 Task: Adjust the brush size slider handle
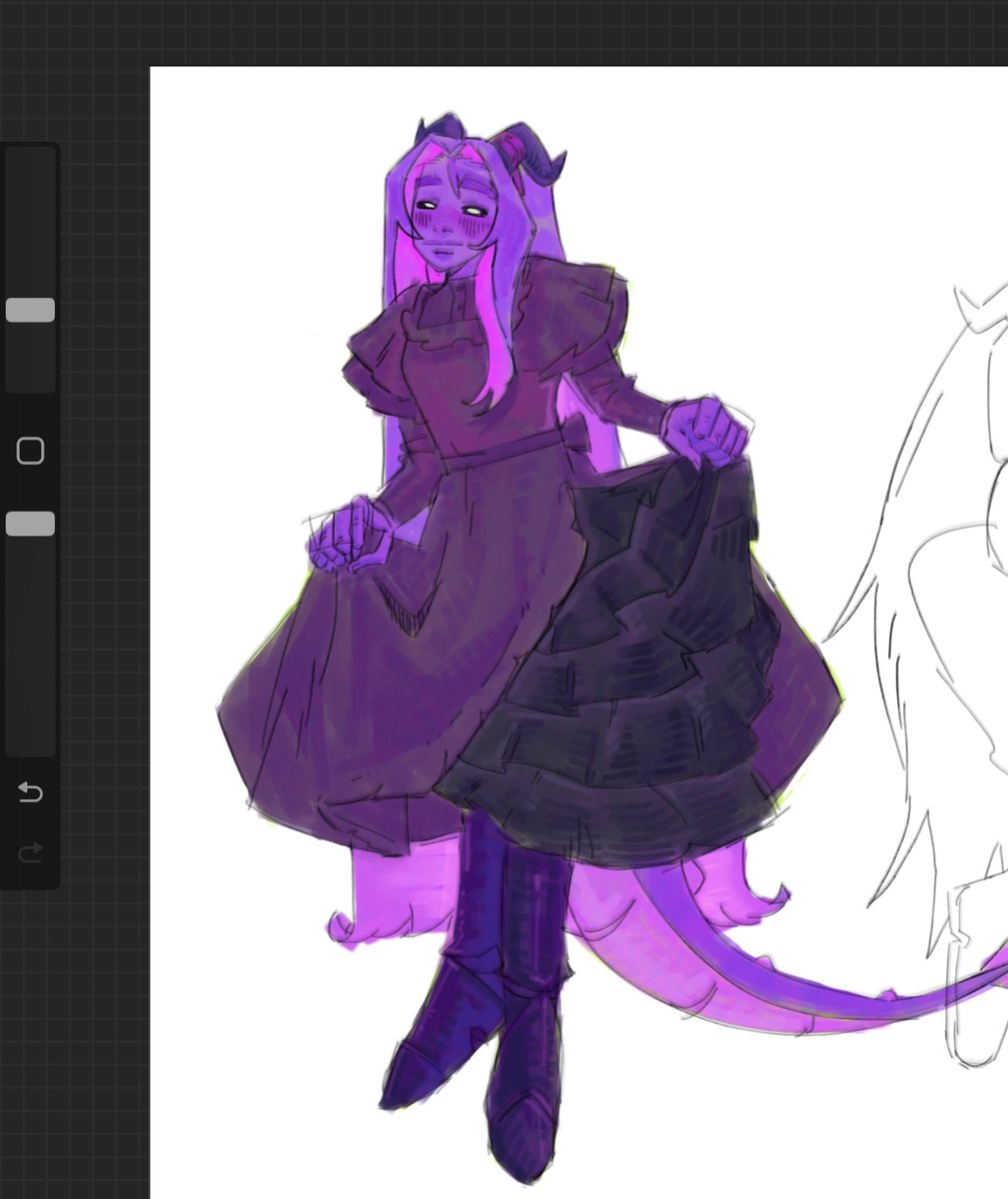(30, 310)
